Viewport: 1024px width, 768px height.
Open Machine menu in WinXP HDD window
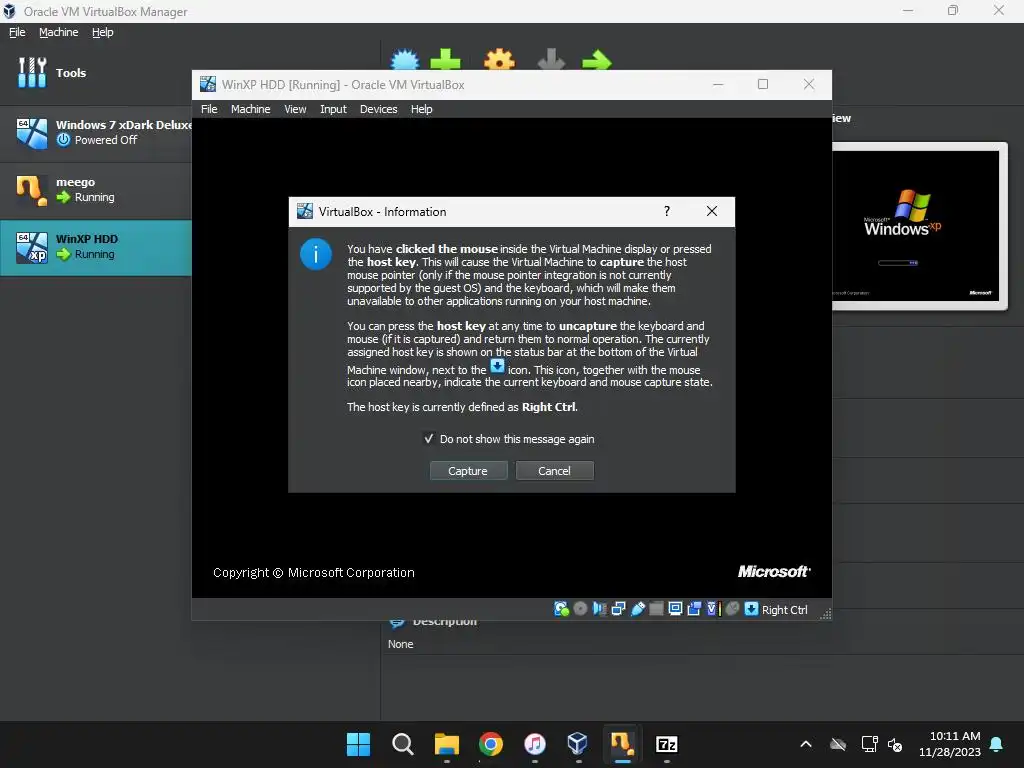(x=250, y=109)
